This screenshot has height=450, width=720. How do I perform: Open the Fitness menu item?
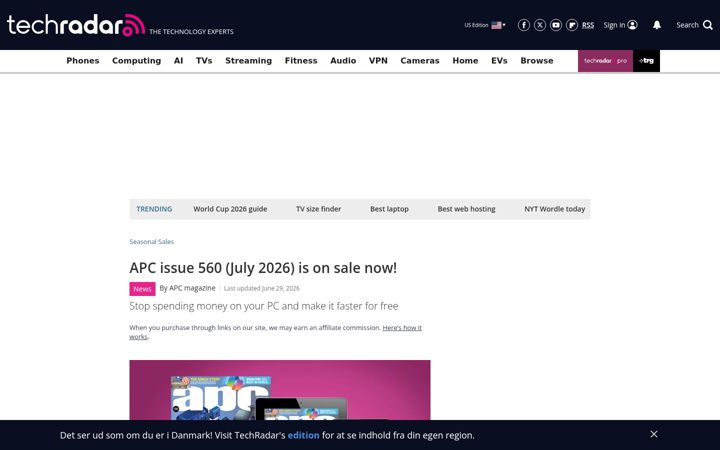(301, 61)
